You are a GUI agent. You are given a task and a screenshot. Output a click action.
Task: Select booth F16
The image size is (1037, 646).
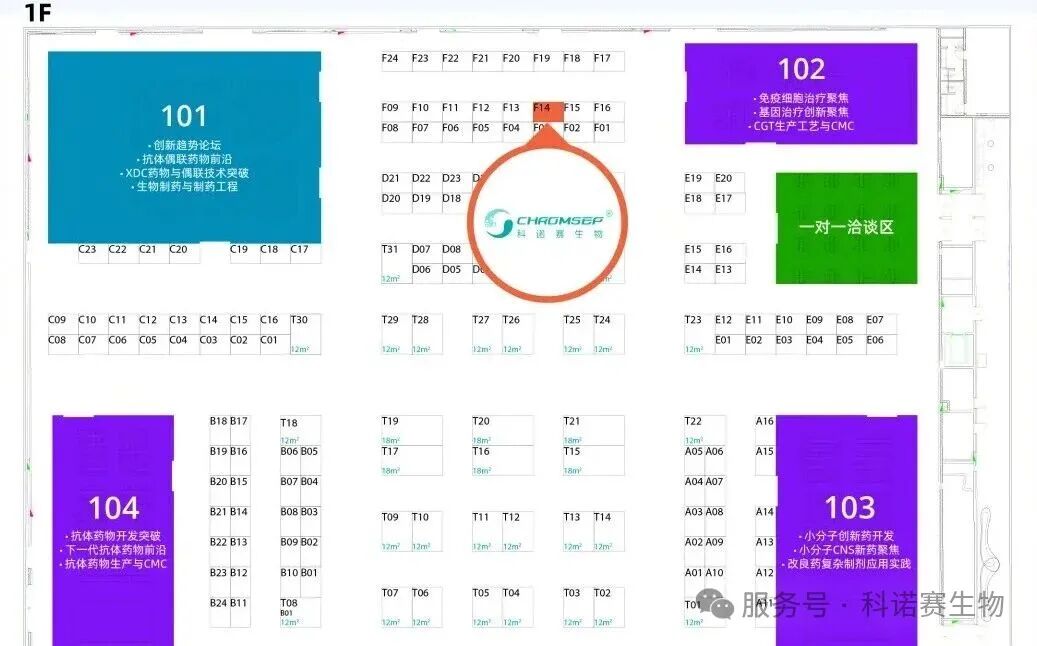coord(608,112)
